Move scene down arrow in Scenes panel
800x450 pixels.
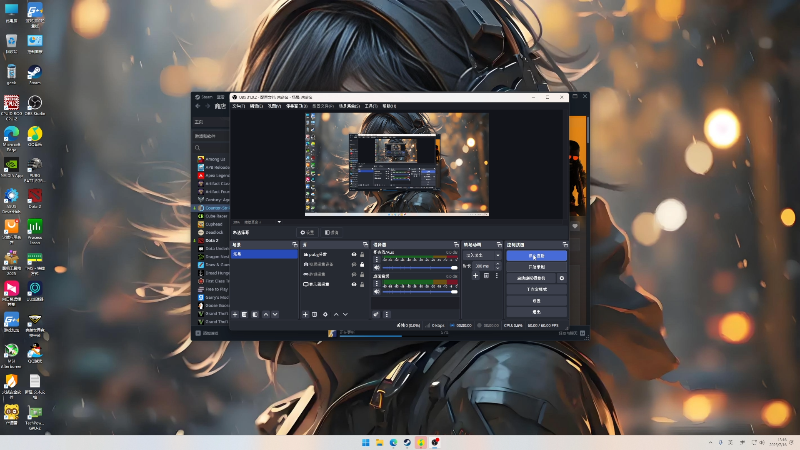[x=275, y=314]
